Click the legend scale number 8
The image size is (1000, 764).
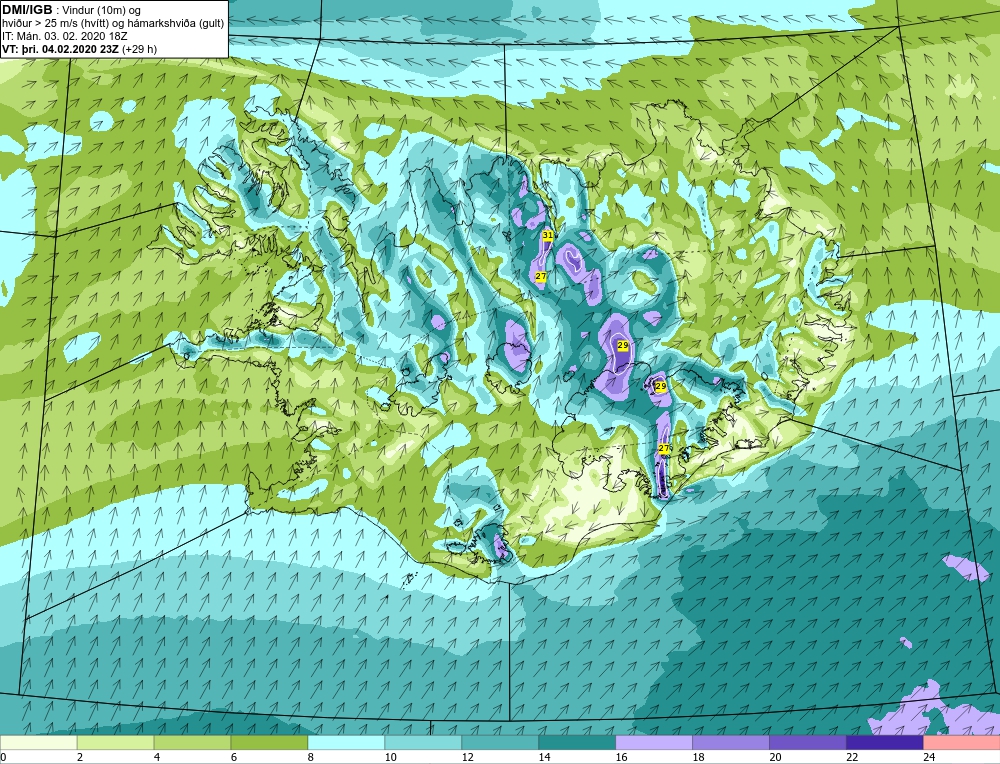click(311, 757)
